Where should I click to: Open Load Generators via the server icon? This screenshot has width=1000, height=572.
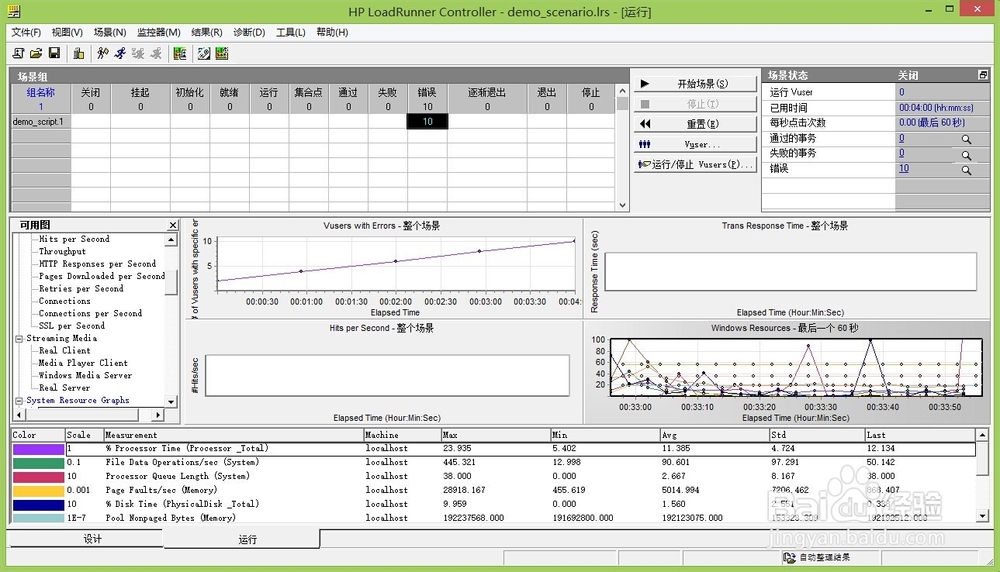pos(78,54)
